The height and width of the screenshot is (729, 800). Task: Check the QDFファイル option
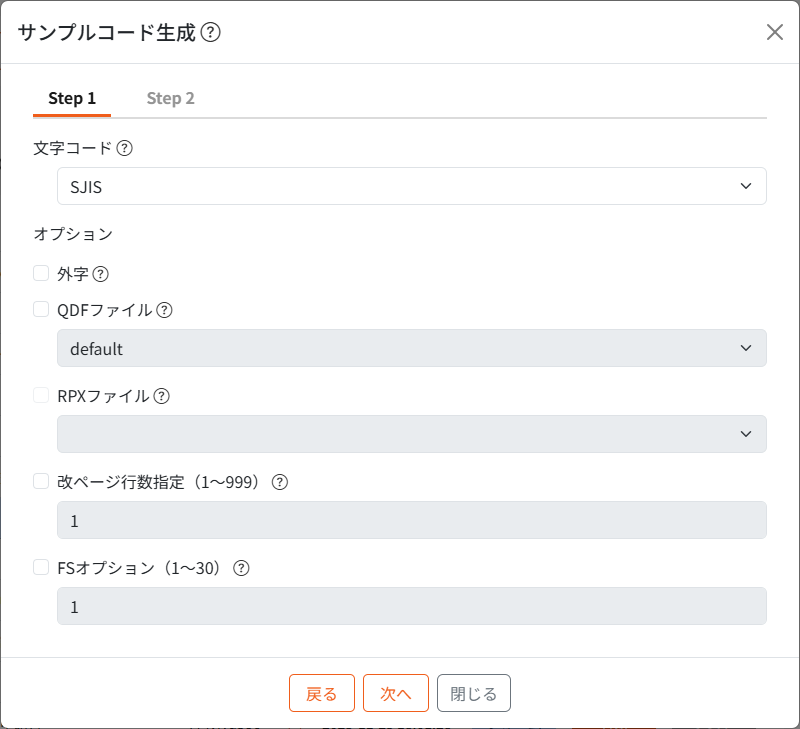pyautogui.click(x=41, y=309)
